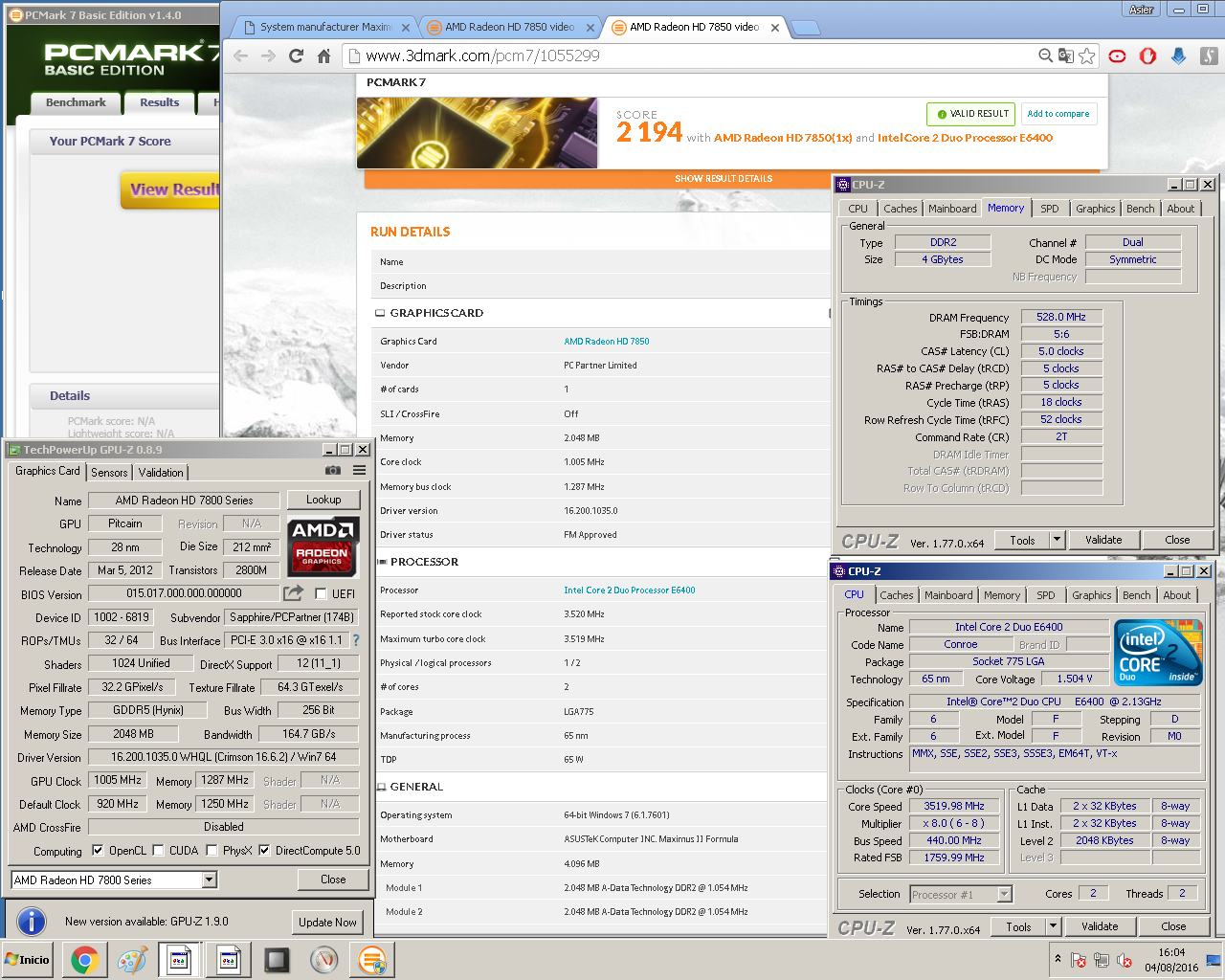Toggle the OpenCL checkbox
1225x980 pixels.
click(x=98, y=850)
